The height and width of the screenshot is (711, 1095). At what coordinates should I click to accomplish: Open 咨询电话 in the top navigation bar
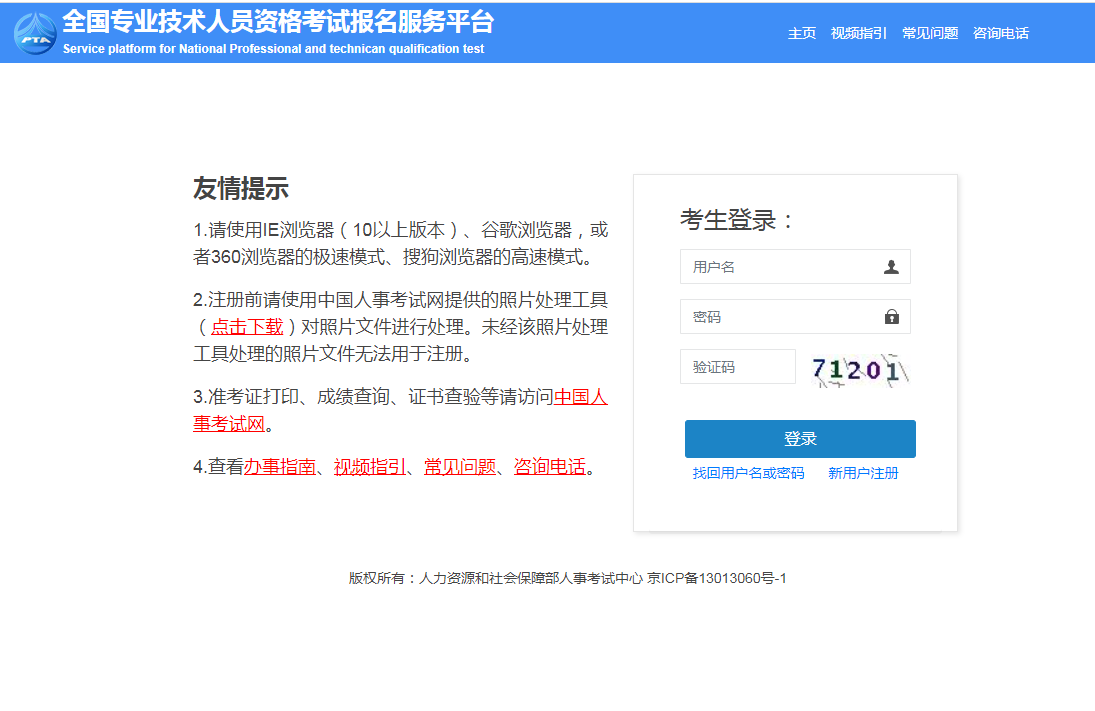point(1001,33)
